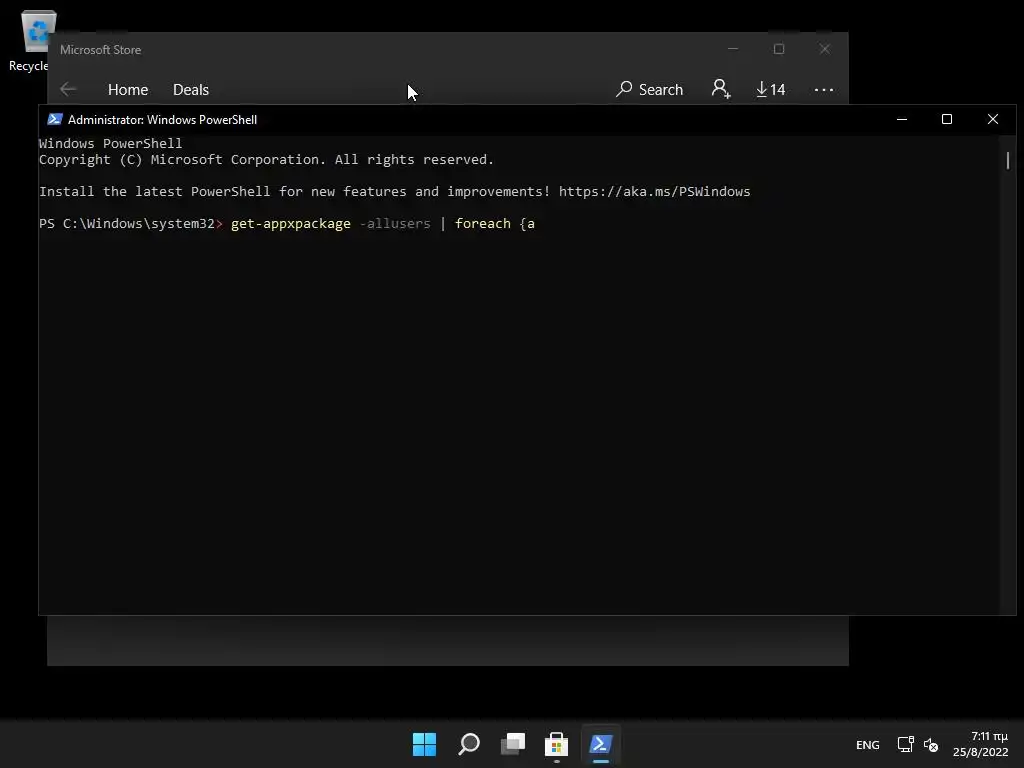The width and height of the screenshot is (1024, 768).
Task: Open the Microsoft Store account sign-in icon
Action: 721,89
